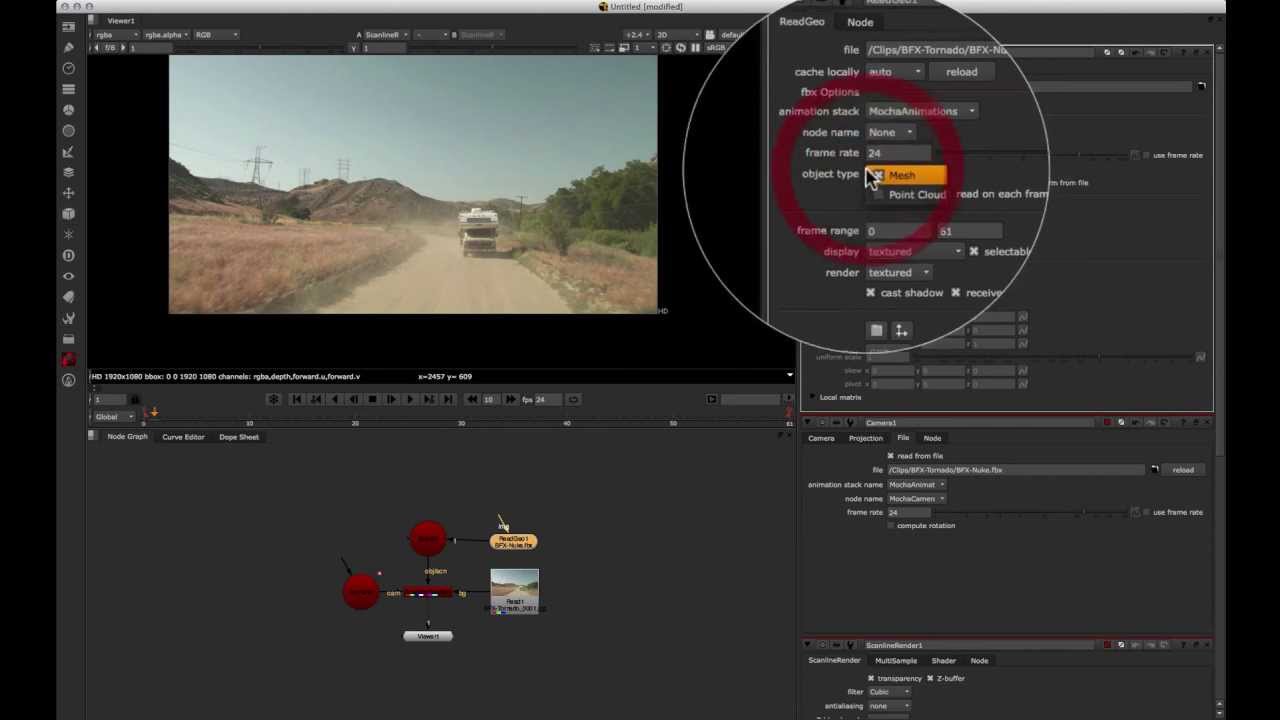Select the Viewer1 node in node graph
Image resolution: width=1280 pixels, height=720 pixels.
pos(428,636)
